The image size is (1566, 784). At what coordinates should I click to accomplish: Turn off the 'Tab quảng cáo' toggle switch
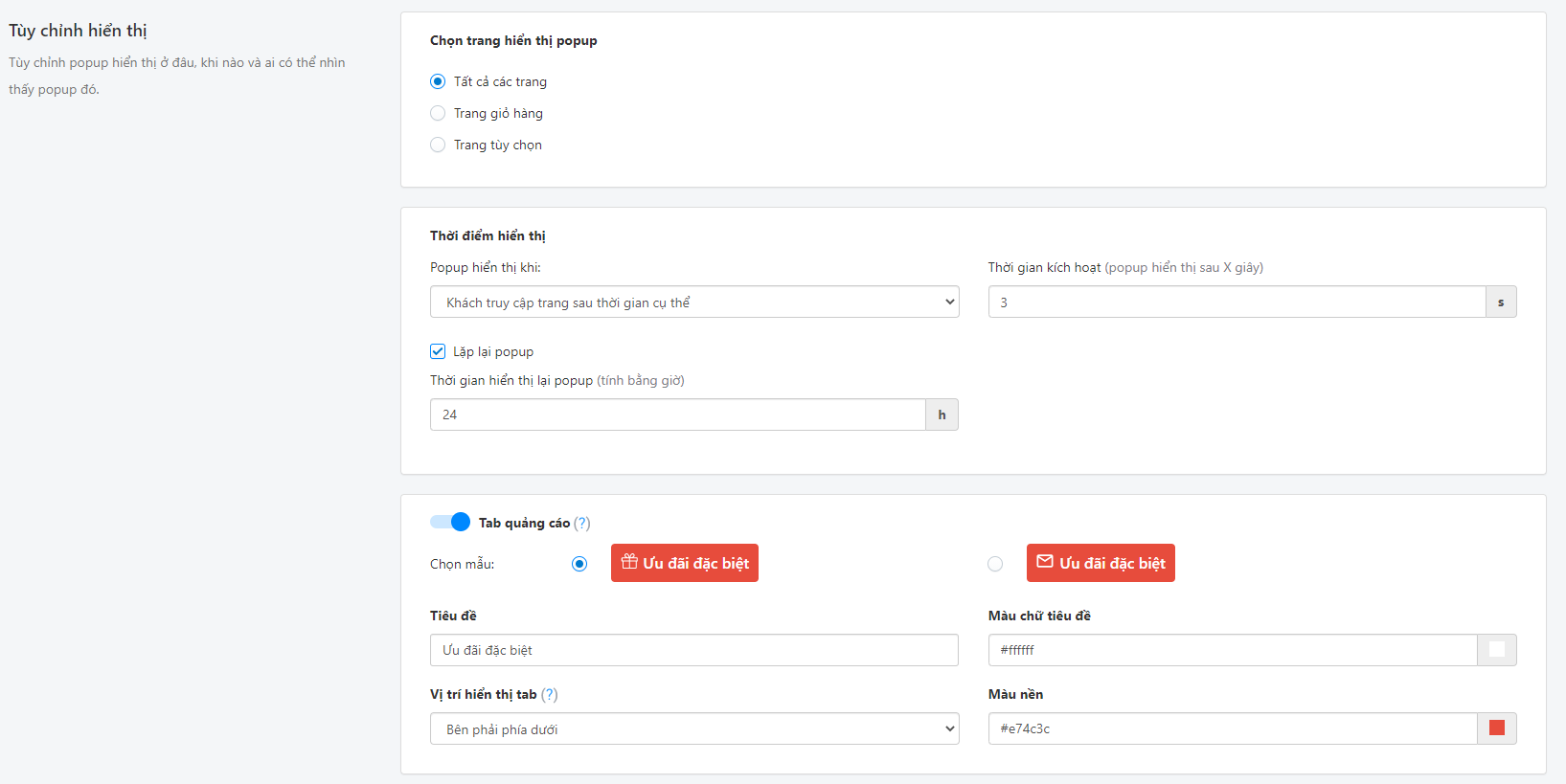coord(450,522)
